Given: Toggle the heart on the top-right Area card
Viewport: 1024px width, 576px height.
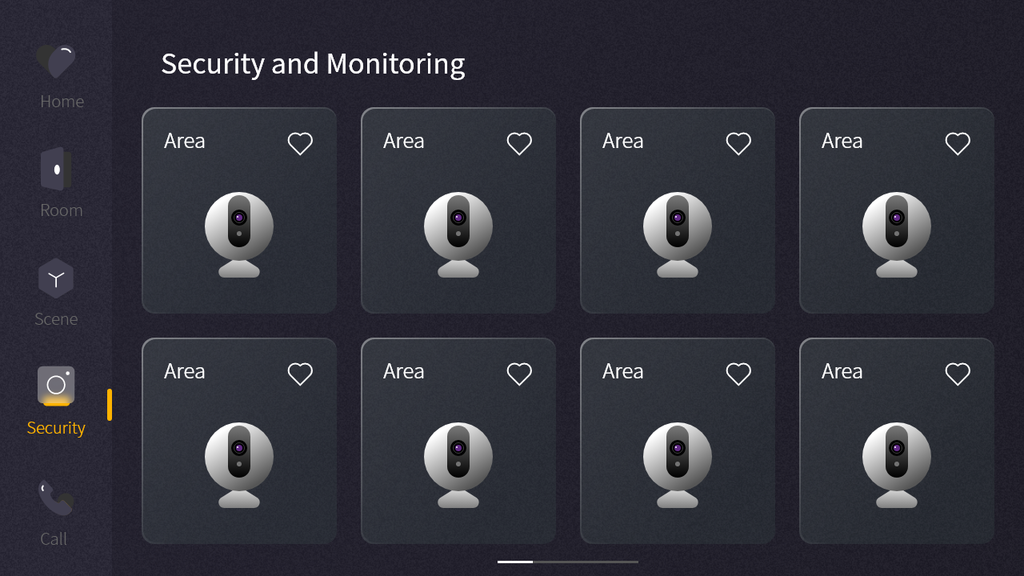Looking at the screenshot, I should point(957,143).
